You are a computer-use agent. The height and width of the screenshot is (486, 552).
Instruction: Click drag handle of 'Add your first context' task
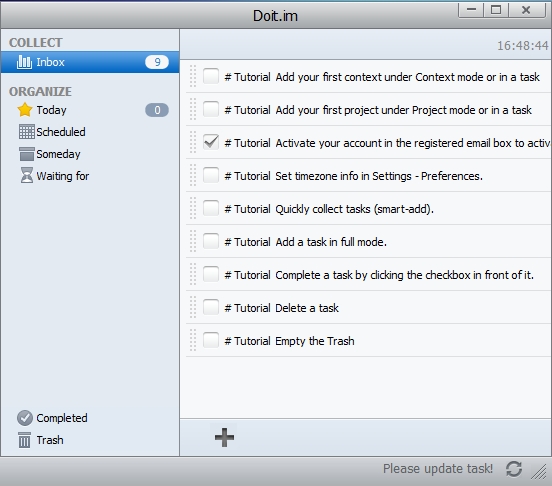pyautogui.click(x=193, y=76)
